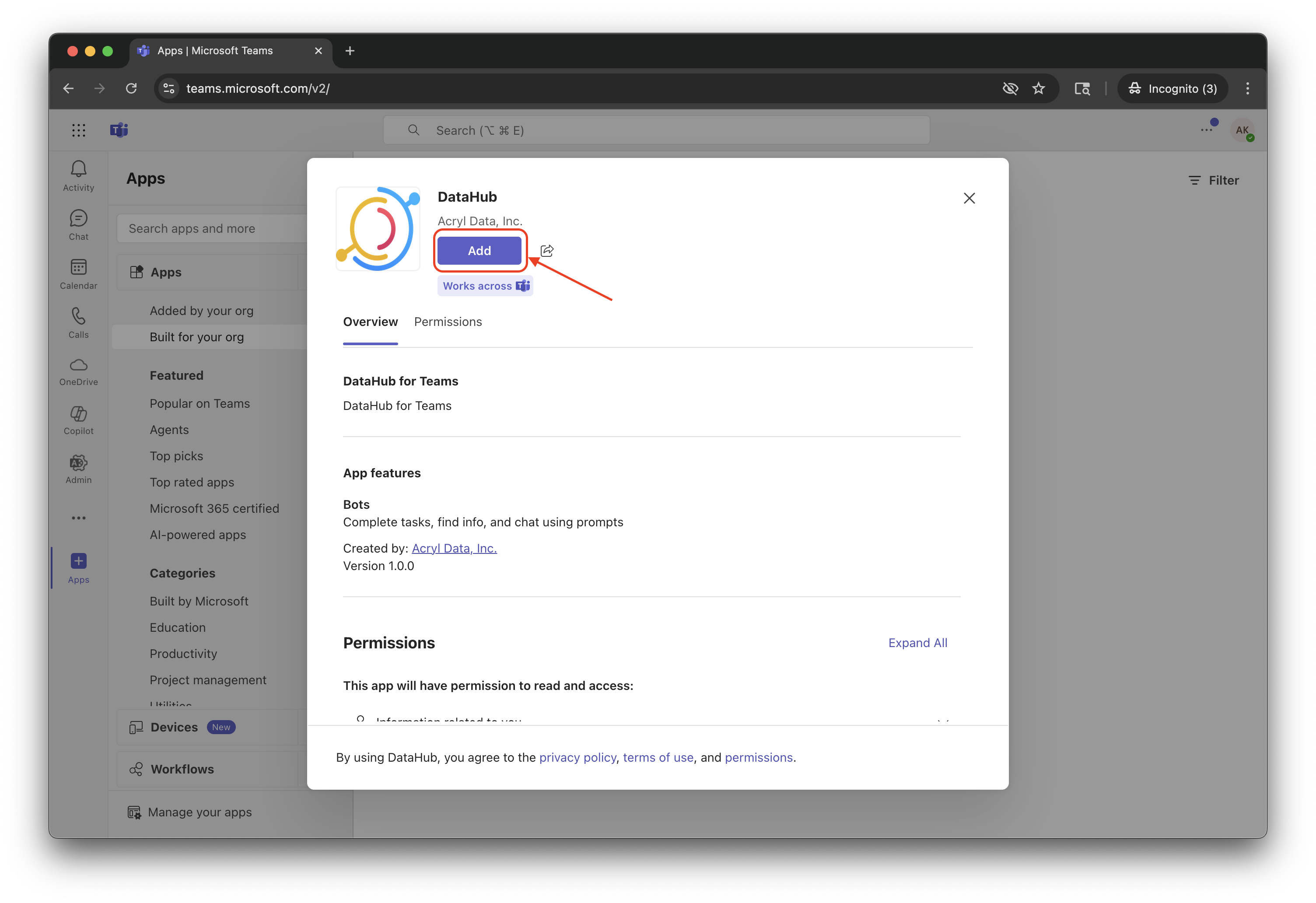Click the share icon beside Add
This screenshot has width=1316, height=903.
coord(547,251)
